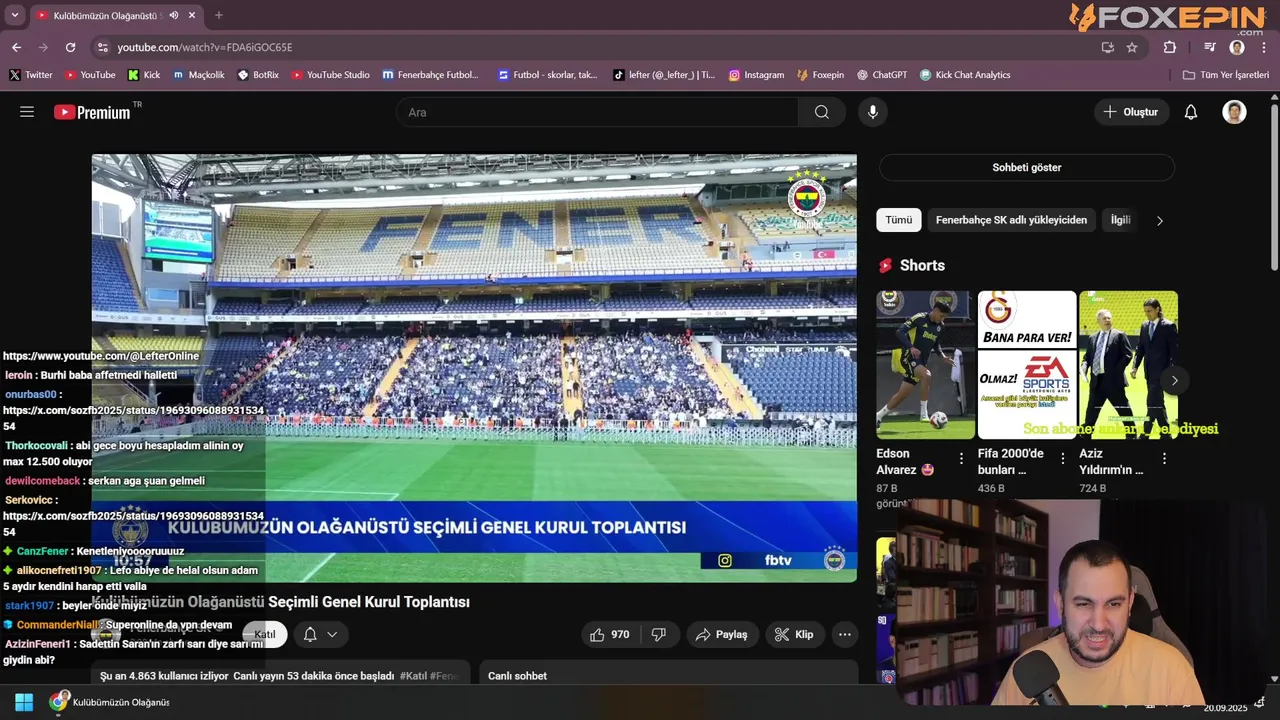The width and height of the screenshot is (1280, 720).
Task: Dislike the video
Action: [x=659, y=634]
